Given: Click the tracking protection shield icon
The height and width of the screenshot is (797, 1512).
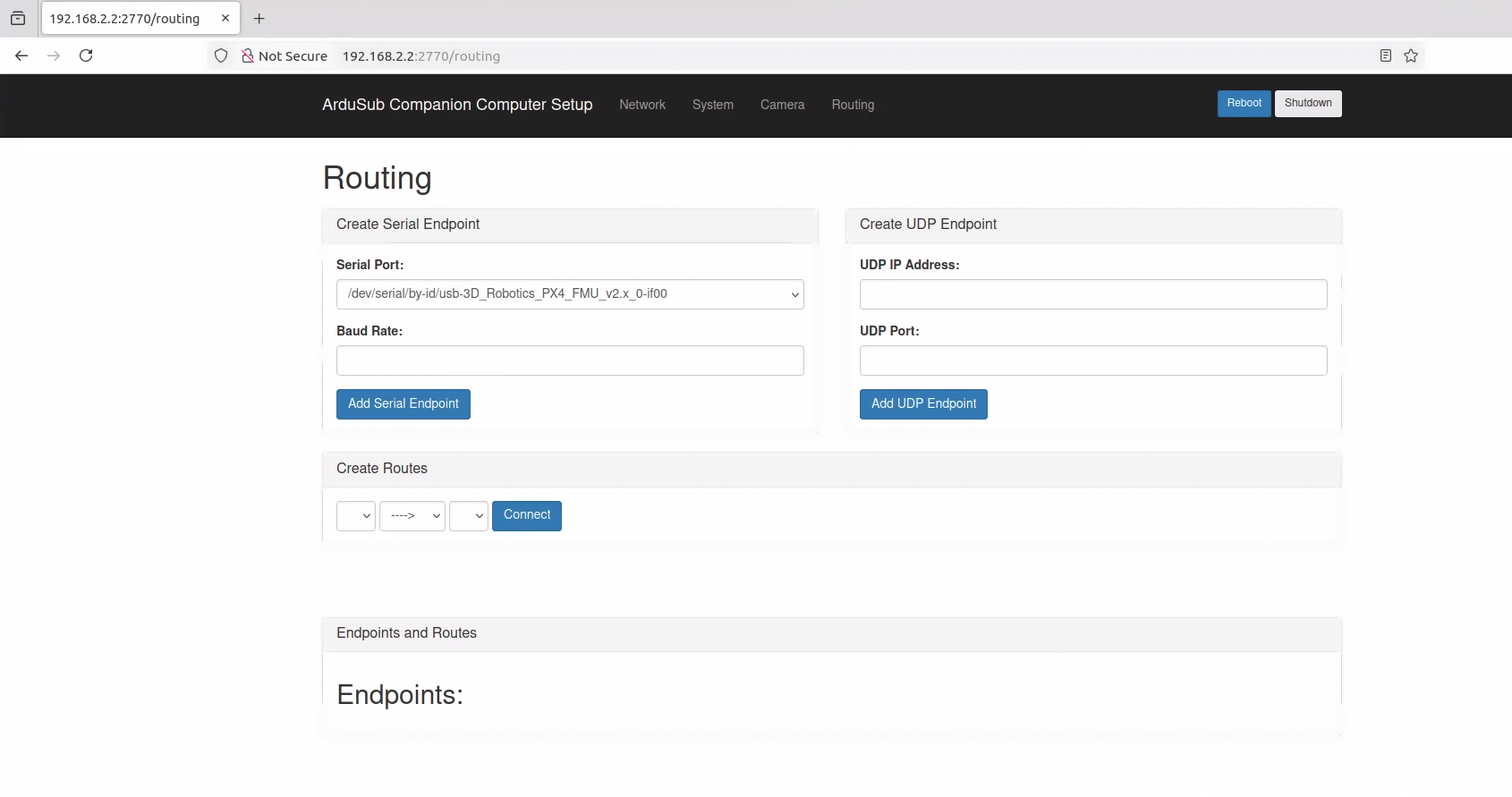Looking at the screenshot, I should click(x=221, y=55).
